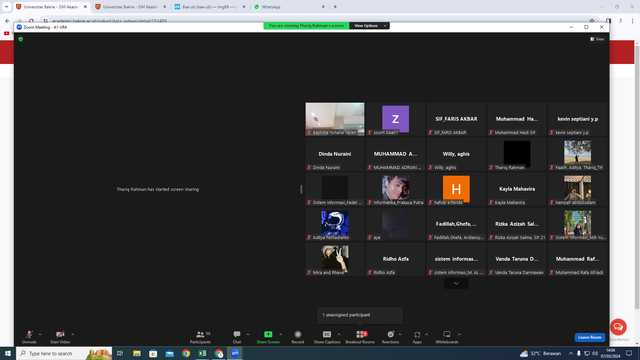640x360 pixels.
Task: Switch to first Universitas Bakrie browser tab
Action: [x=51, y=7]
